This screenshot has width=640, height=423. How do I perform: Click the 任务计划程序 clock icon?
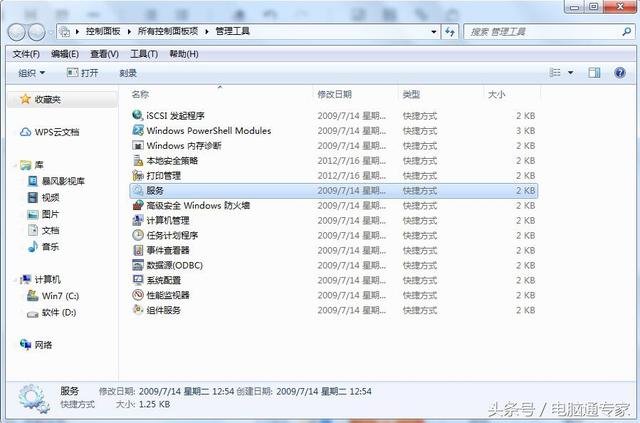(x=138, y=235)
